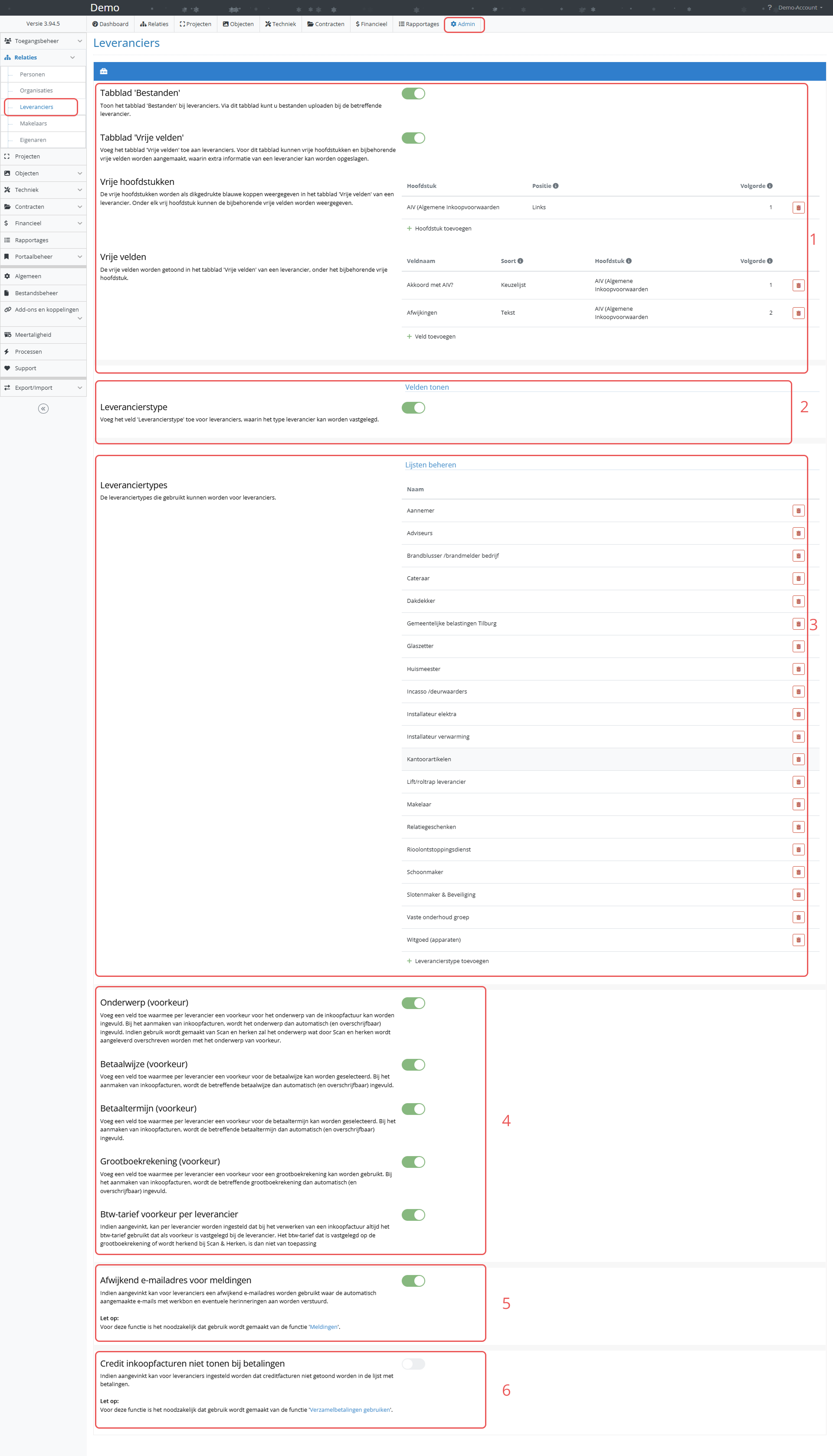
Task: Open the Rapportages top navigation tab
Action: click(x=419, y=24)
